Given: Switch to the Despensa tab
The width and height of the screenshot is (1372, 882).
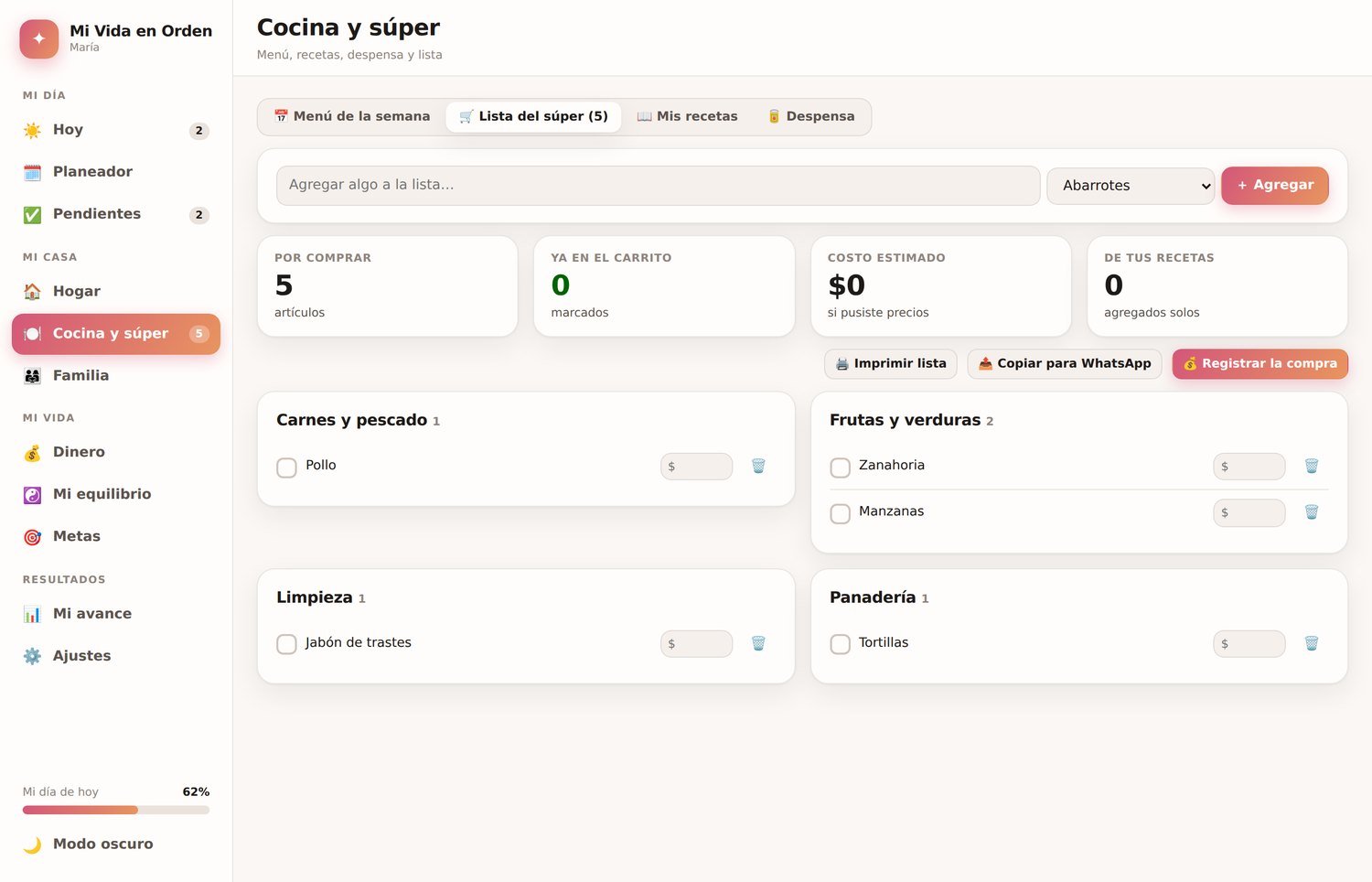Looking at the screenshot, I should [x=810, y=117].
